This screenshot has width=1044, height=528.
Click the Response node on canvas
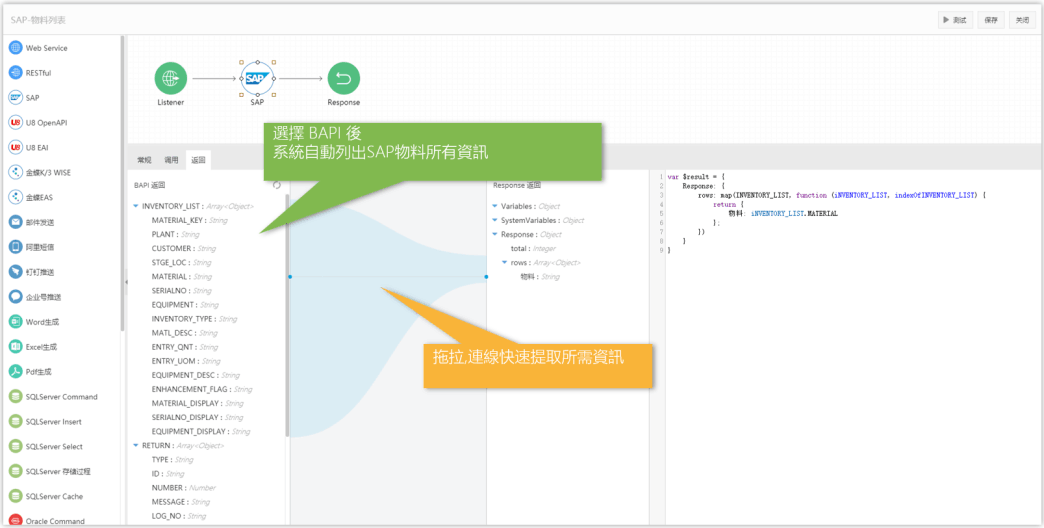click(344, 79)
